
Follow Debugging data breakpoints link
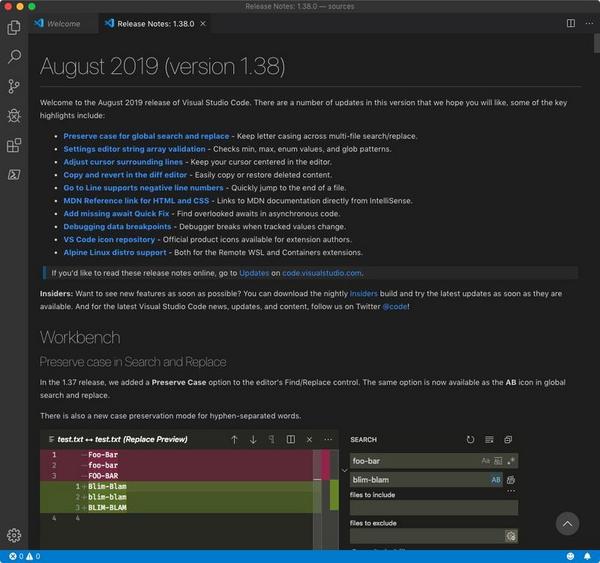coord(117,227)
